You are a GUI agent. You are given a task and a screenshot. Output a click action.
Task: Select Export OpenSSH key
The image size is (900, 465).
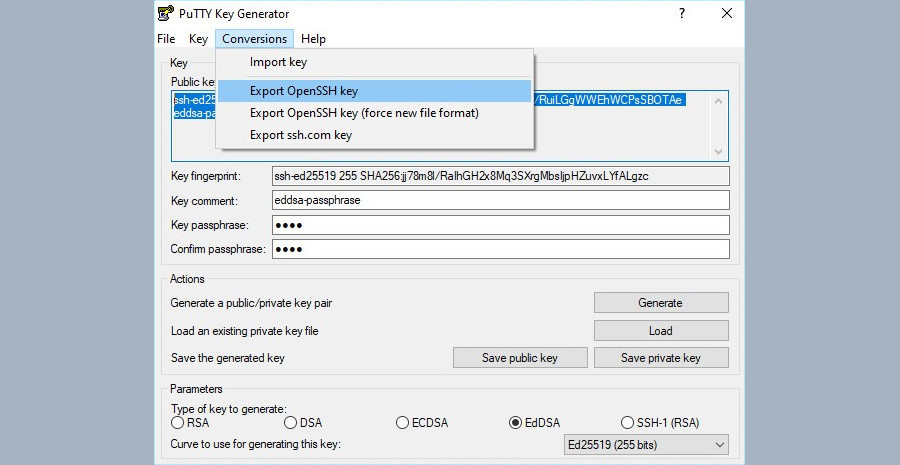374,91
